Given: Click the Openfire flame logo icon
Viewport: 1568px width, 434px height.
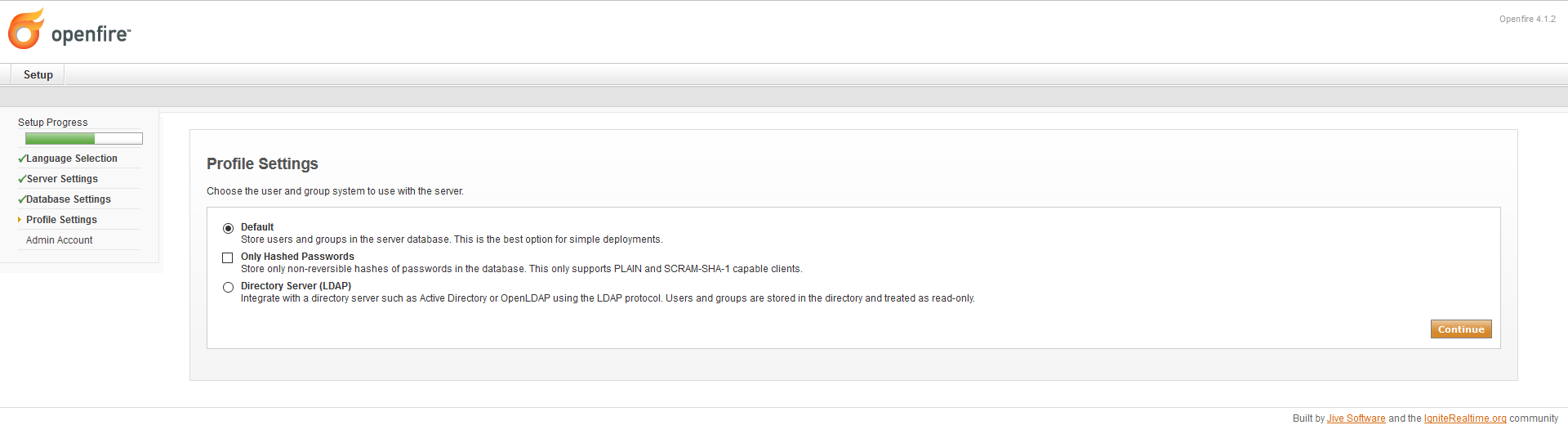Looking at the screenshot, I should tap(25, 29).
